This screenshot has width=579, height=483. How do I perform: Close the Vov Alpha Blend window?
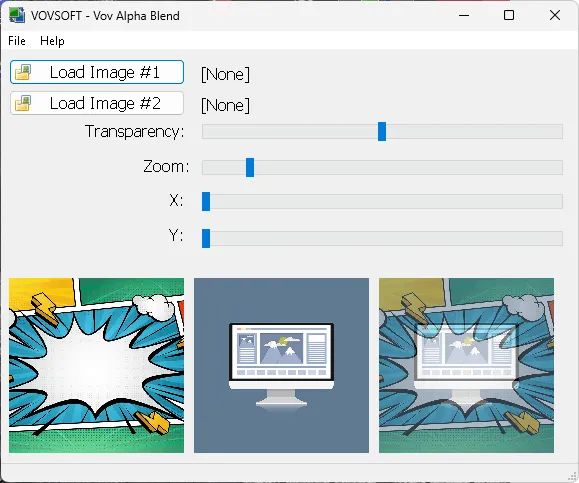555,16
